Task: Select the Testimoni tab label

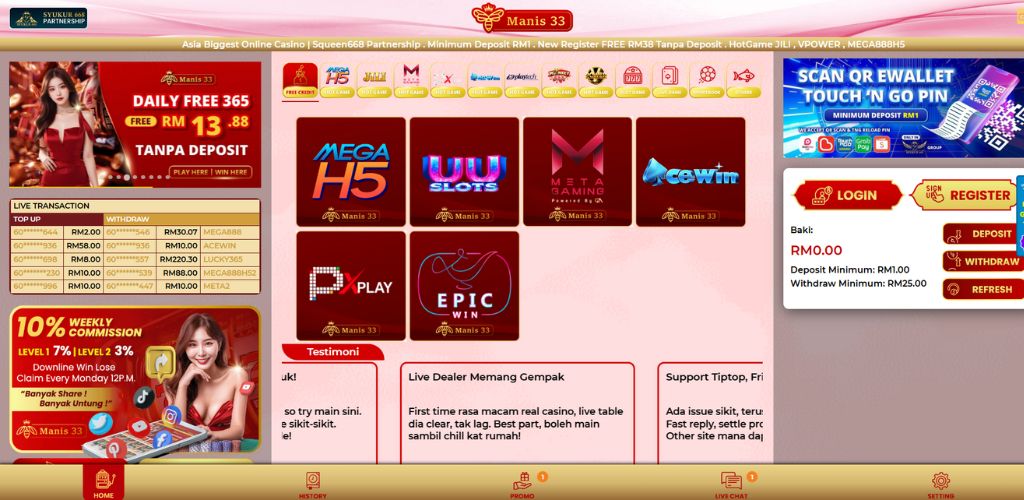Action: pos(333,352)
